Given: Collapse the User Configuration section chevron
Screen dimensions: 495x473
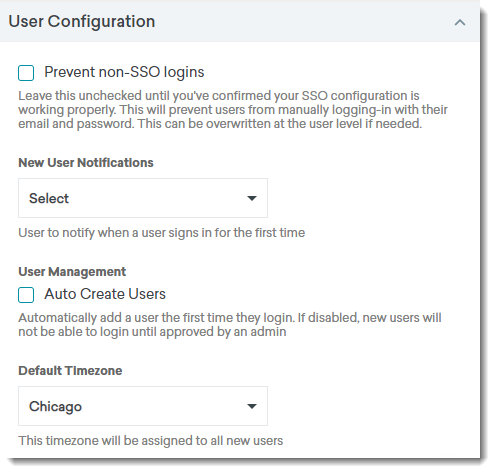Looking at the screenshot, I should tap(460, 22).
